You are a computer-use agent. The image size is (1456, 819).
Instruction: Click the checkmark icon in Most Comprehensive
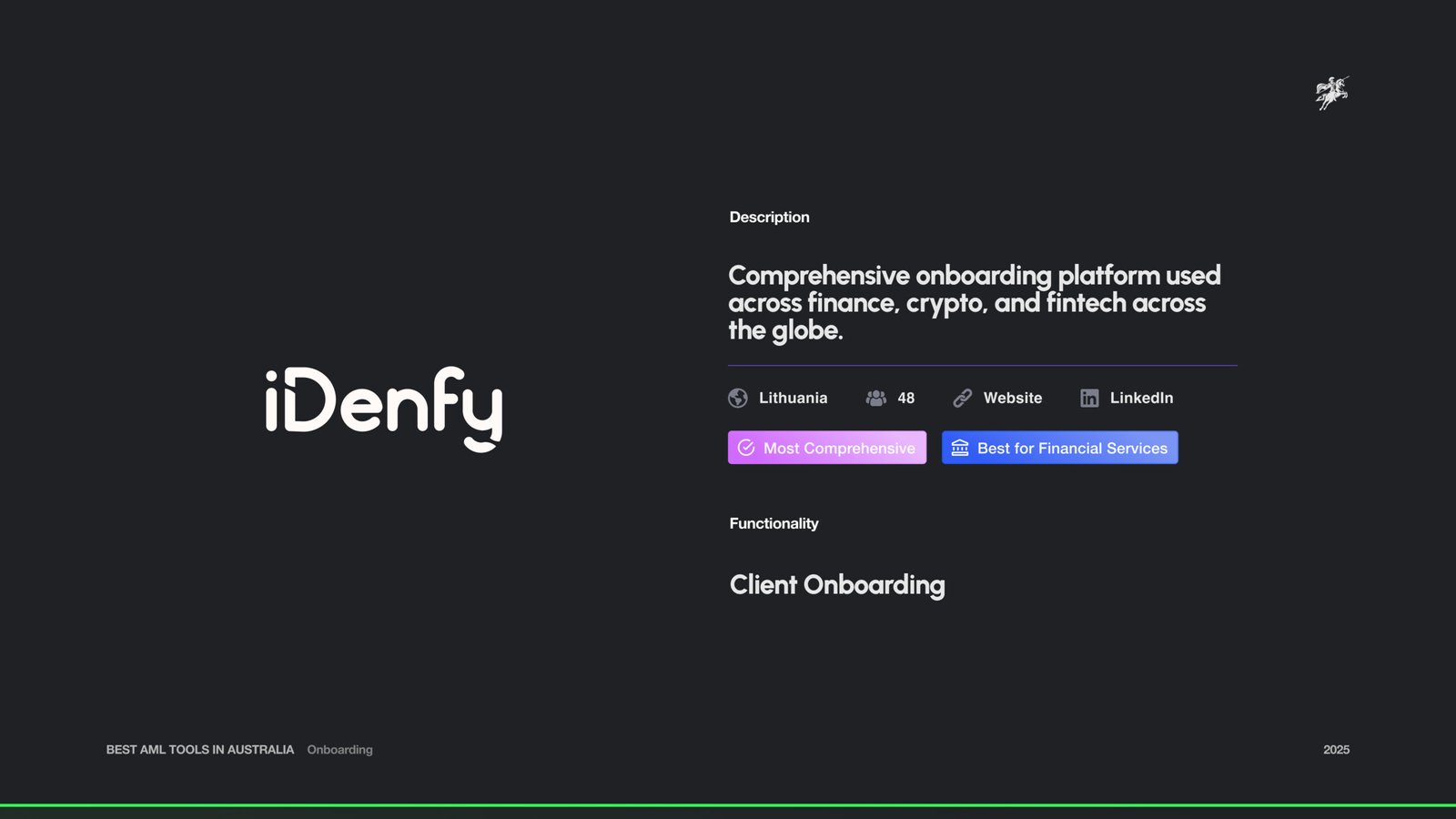pos(746,448)
